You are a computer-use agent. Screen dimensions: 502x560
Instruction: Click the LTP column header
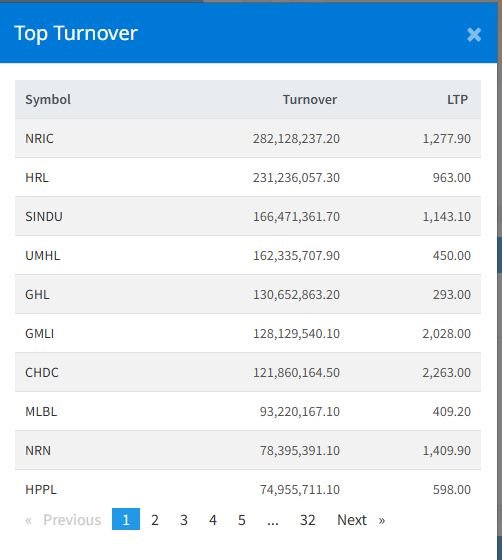pos(457,99)
